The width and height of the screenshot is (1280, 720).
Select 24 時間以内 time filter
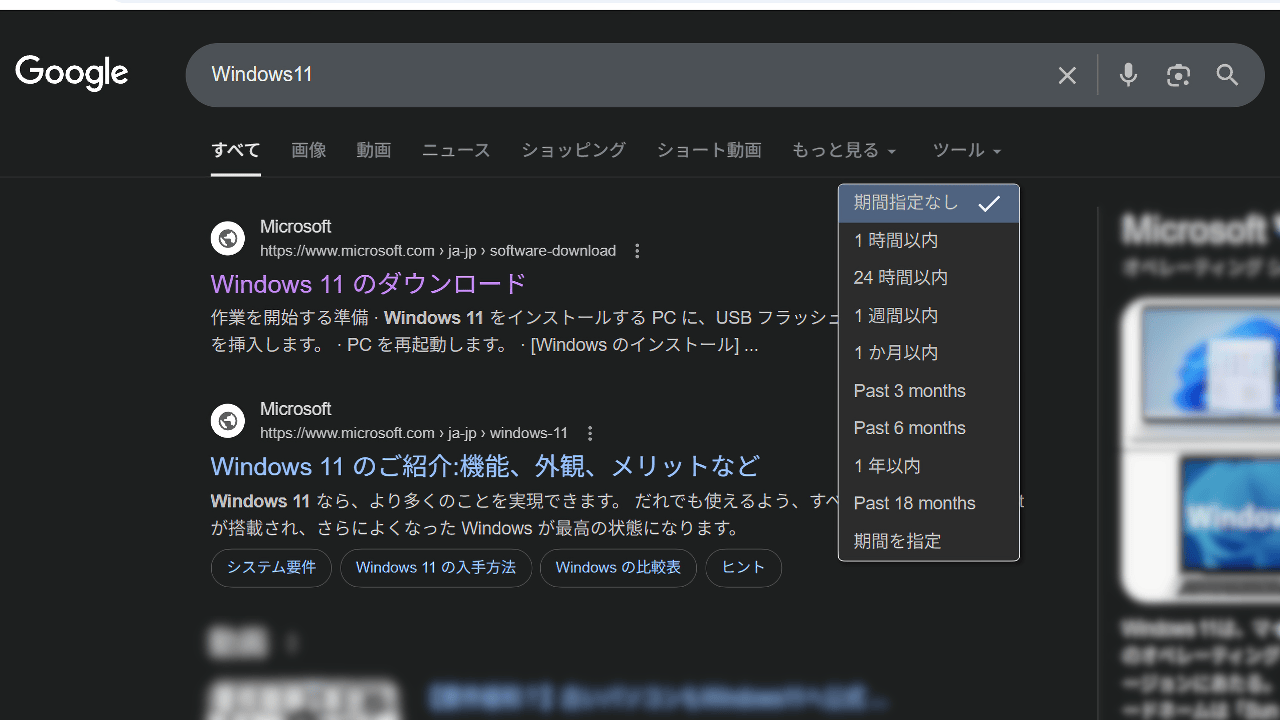tap(929, 277)
